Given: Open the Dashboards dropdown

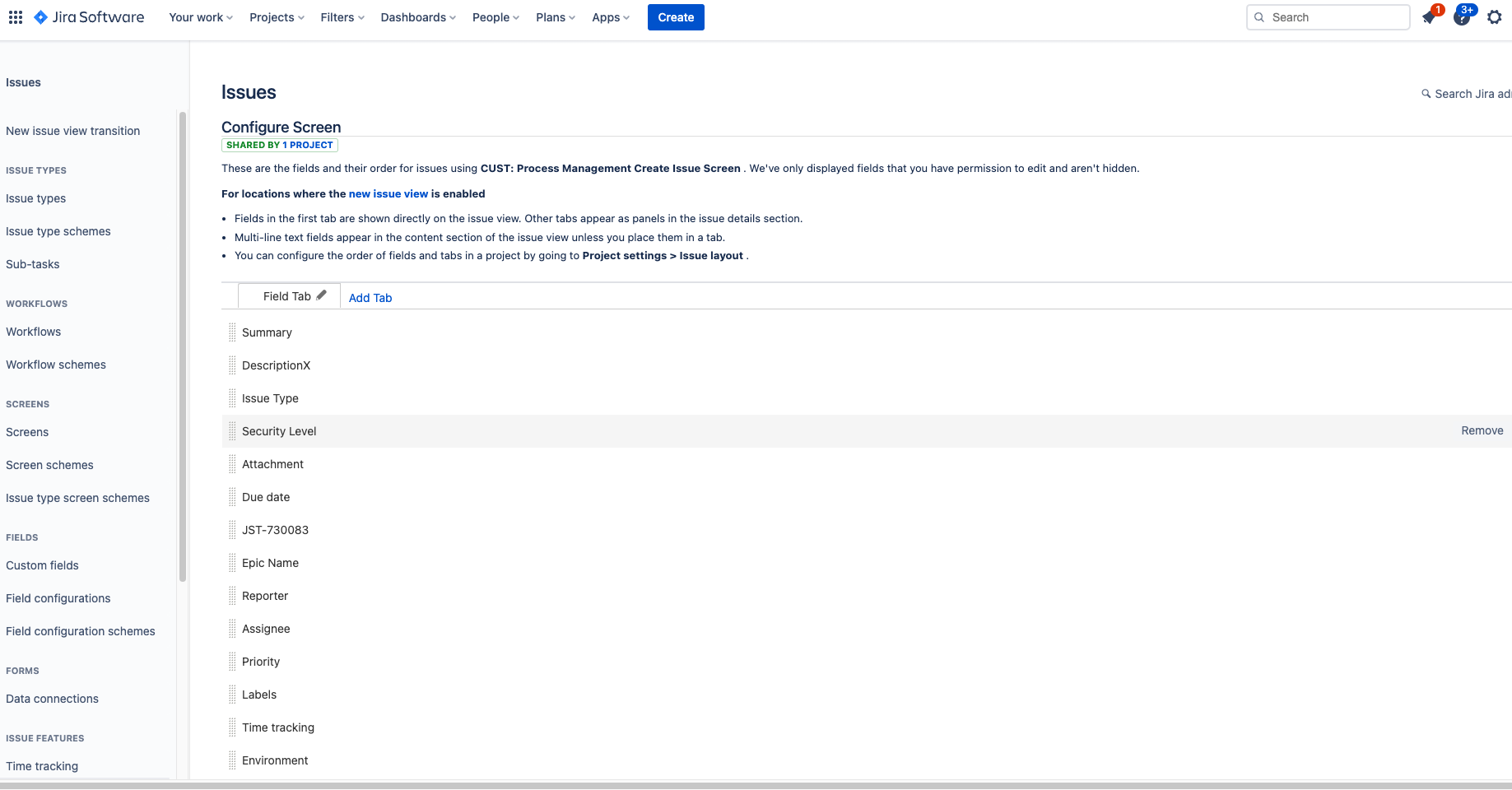Looking at the screenshot, I should click(418, 17).
